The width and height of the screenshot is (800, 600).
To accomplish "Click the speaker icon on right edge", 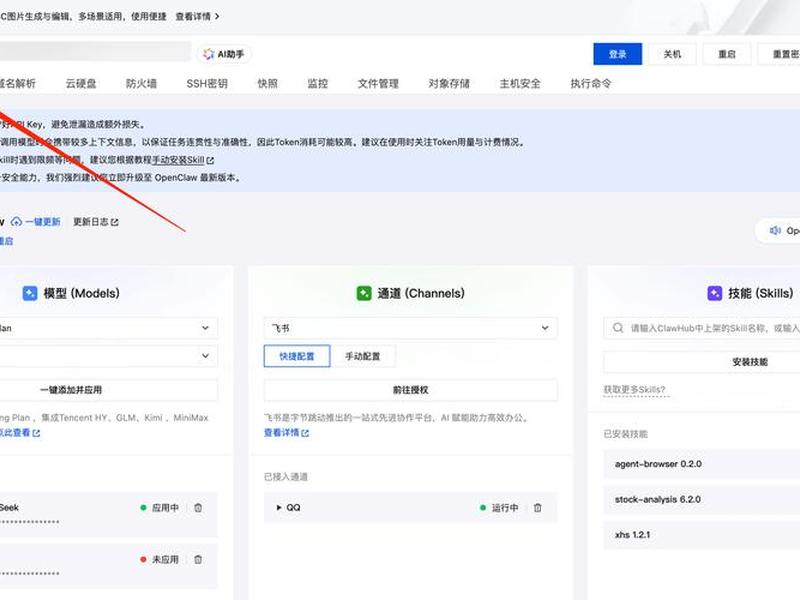I will coord(775,231).
